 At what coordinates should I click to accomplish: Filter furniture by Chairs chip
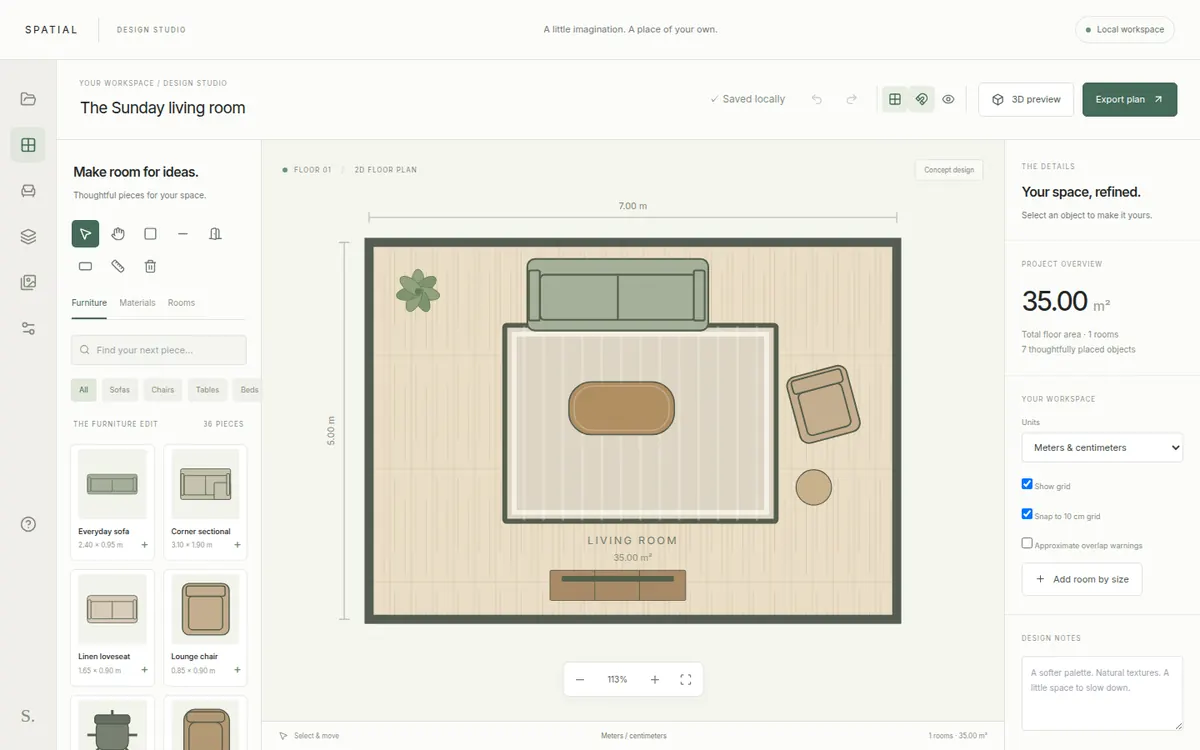[x=163, y=390]
